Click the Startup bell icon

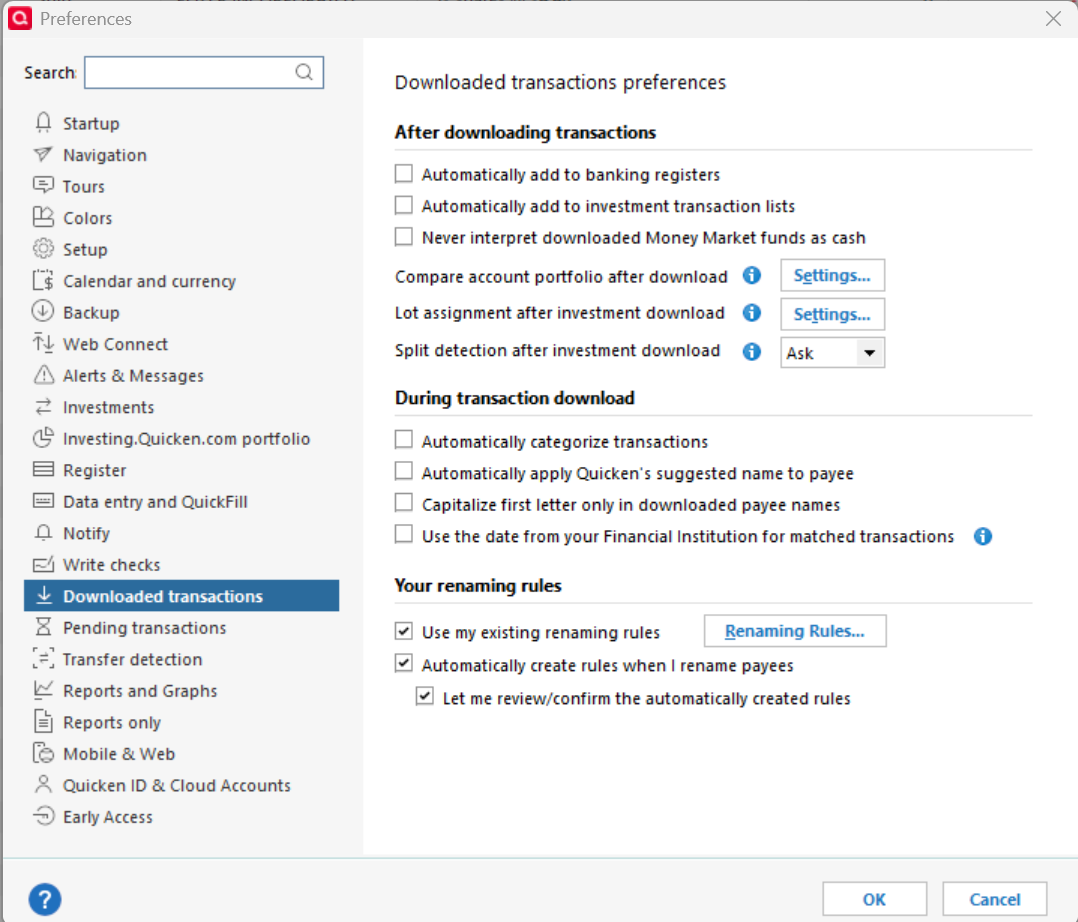pos(43,122)
